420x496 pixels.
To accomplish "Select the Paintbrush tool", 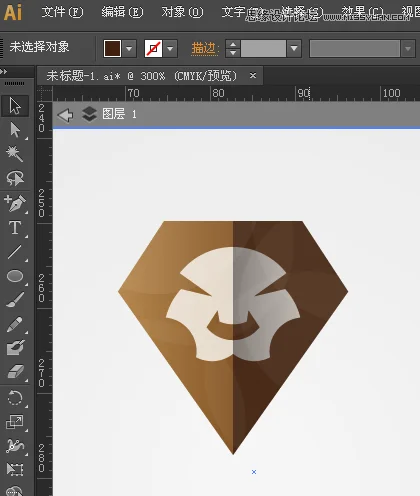I will point(15,300).
